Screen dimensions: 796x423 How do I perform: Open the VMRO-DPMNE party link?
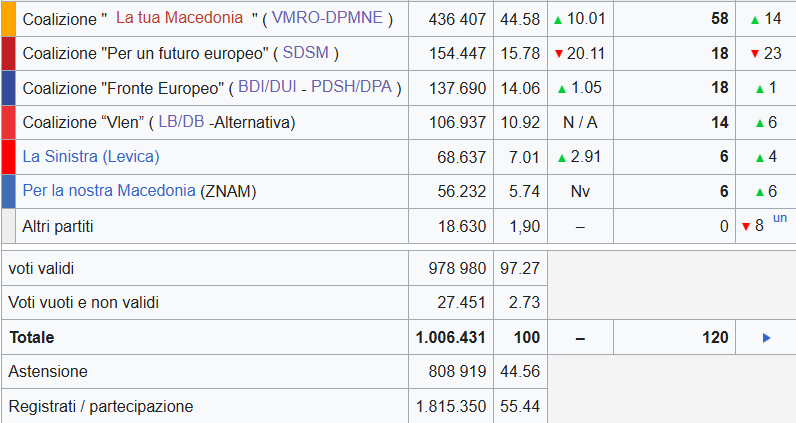click(x=330, y=19)
